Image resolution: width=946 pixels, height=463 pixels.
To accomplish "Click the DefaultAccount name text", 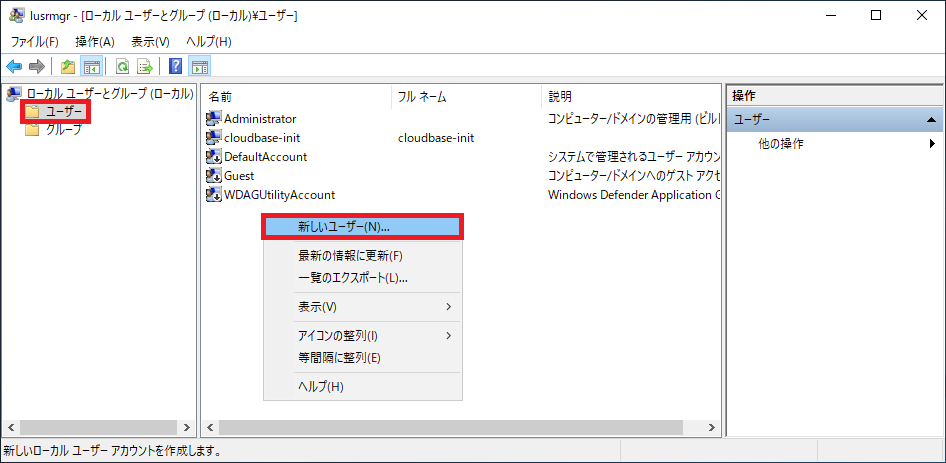I will point(265,157).
